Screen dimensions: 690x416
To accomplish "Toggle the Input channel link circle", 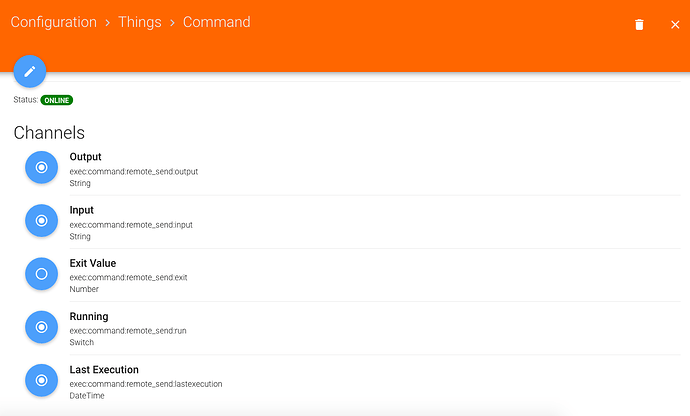I will [41, 220].
